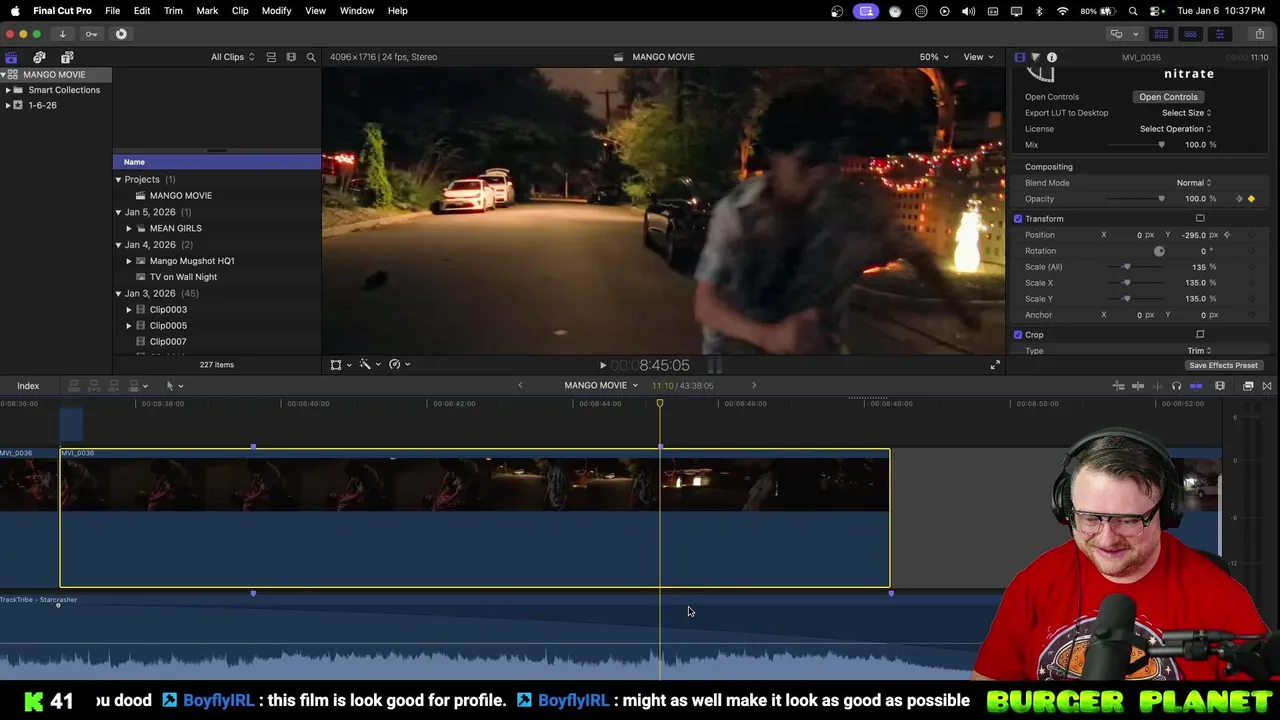Open the timeline Index button
Screen dimensions: 1280x720
(x=28, y=386)
